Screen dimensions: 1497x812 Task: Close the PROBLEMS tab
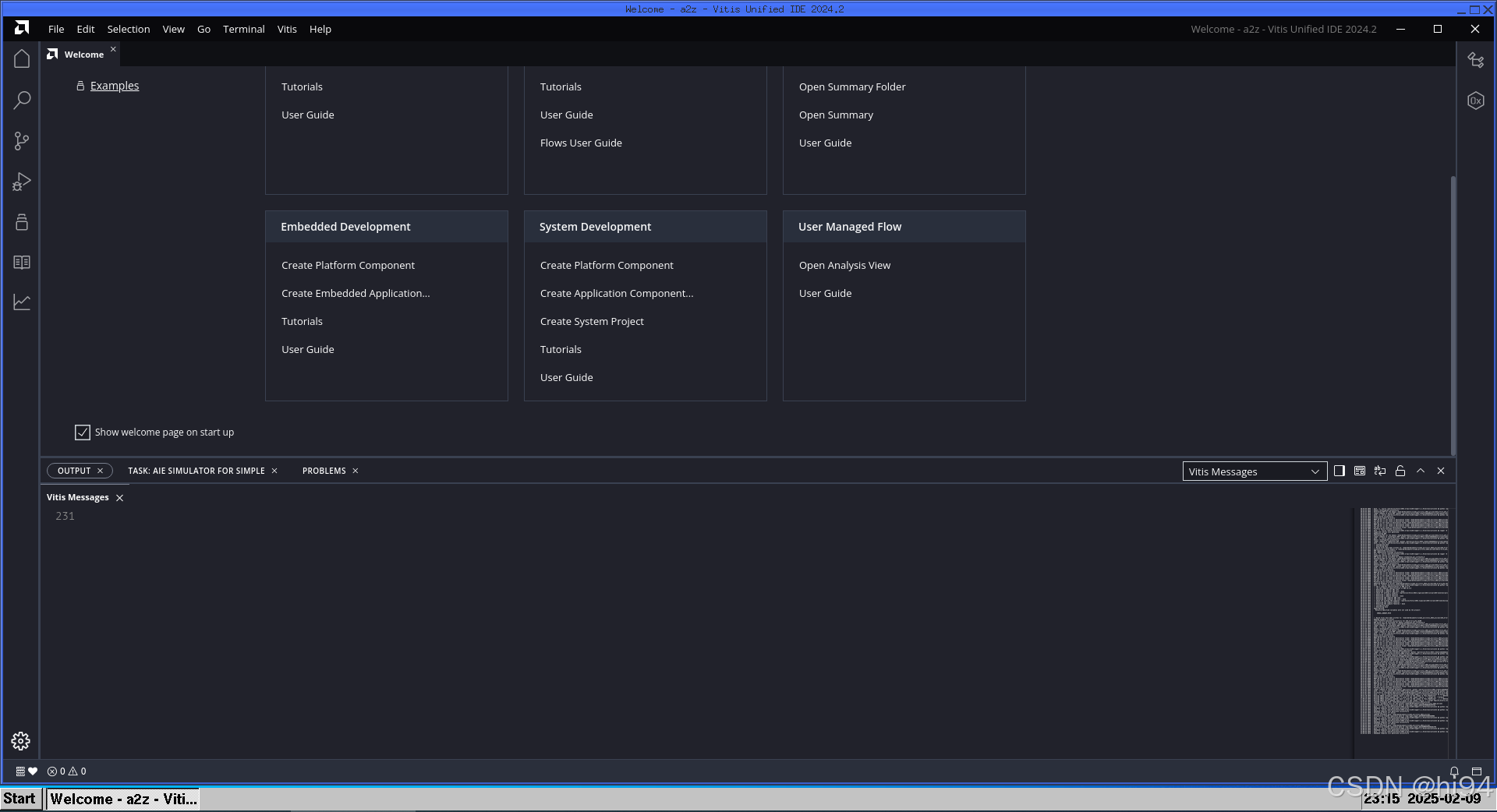356,471
